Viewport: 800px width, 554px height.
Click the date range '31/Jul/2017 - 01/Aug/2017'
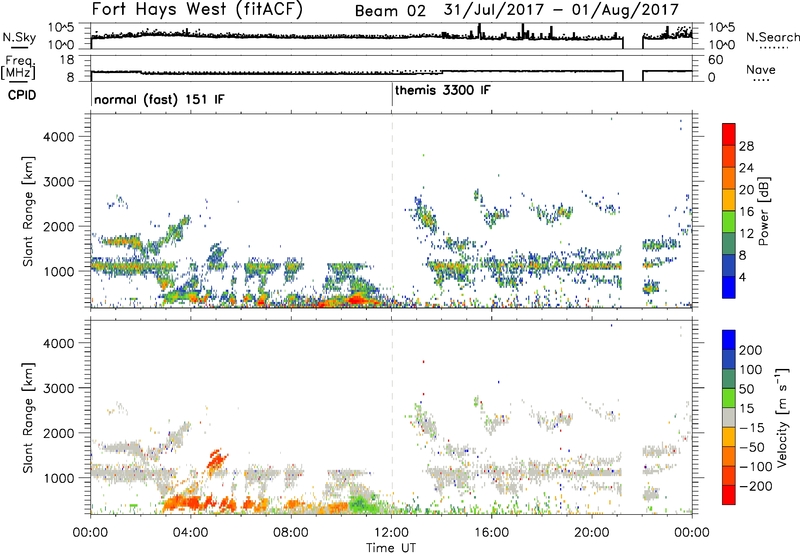(561, 10)
